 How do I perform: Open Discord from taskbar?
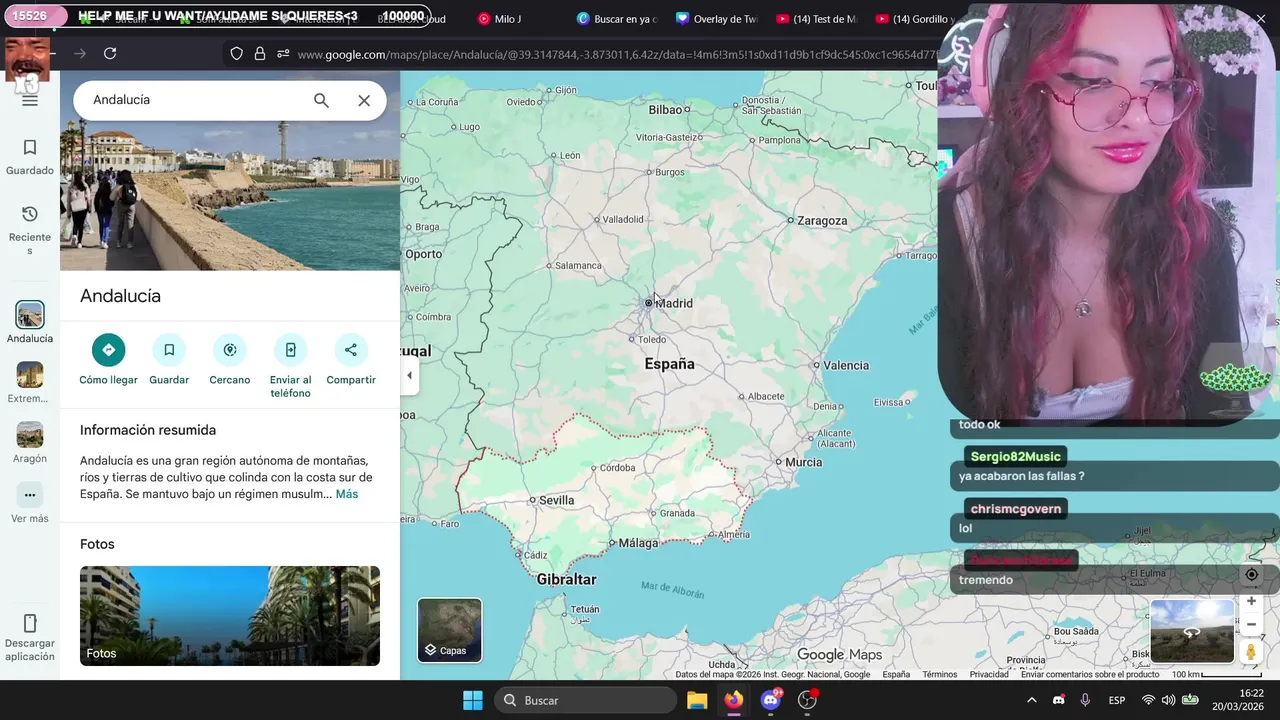[771, 700]
